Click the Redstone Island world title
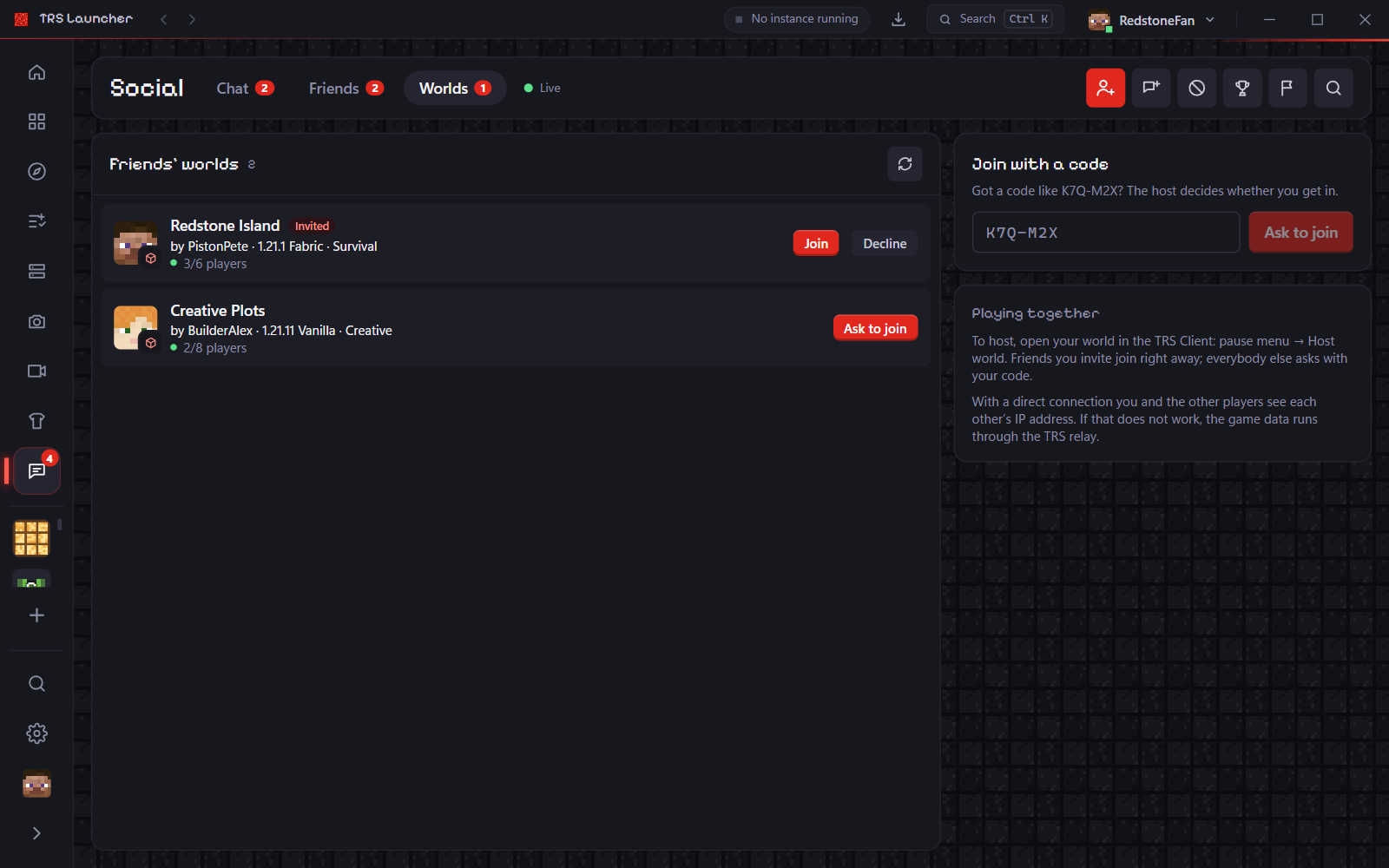Image resolution: width=1389 pixels, height=868 pixels. tap(225, 226)
